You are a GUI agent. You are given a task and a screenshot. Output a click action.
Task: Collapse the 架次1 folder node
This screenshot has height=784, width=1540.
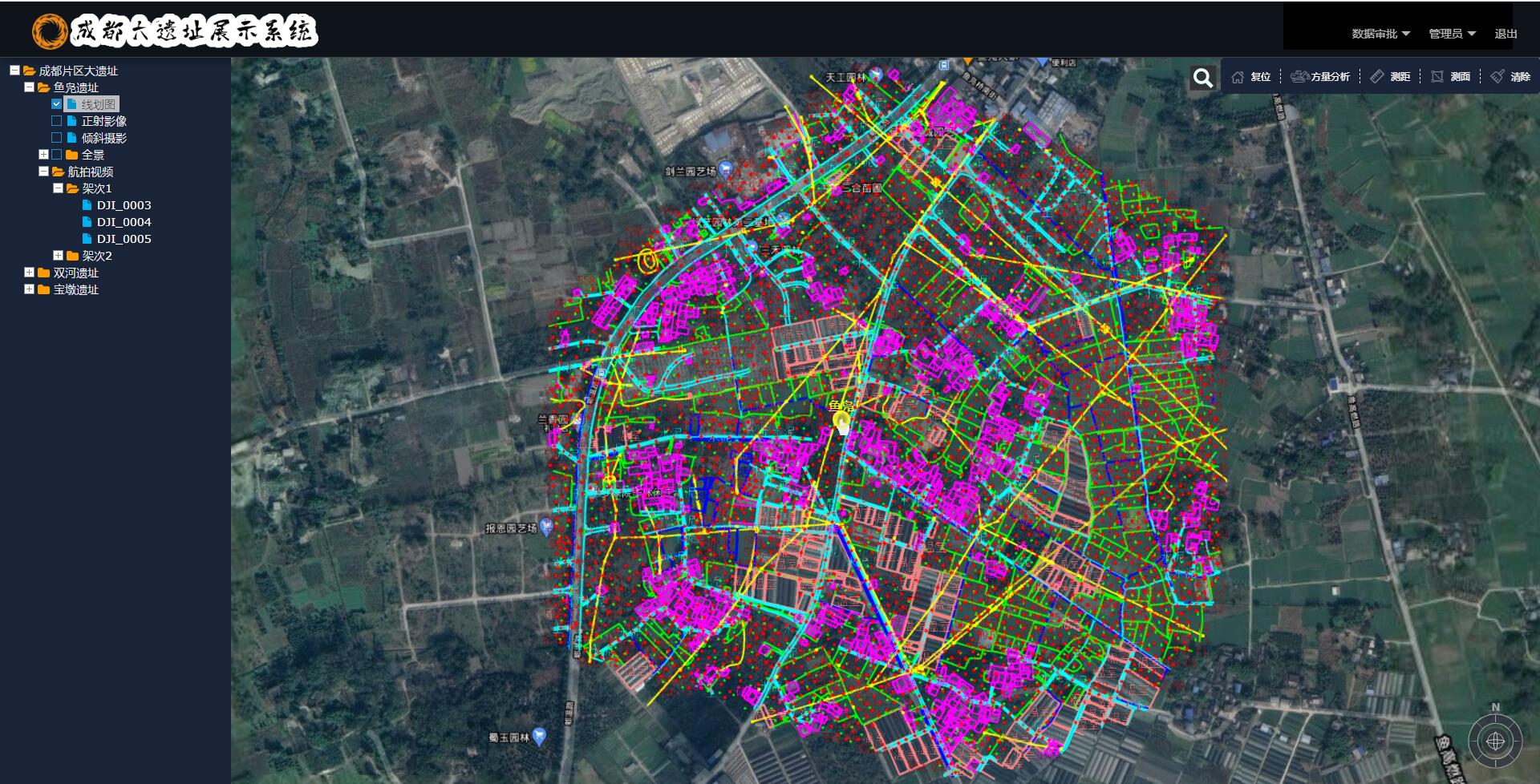click(58, 188)
